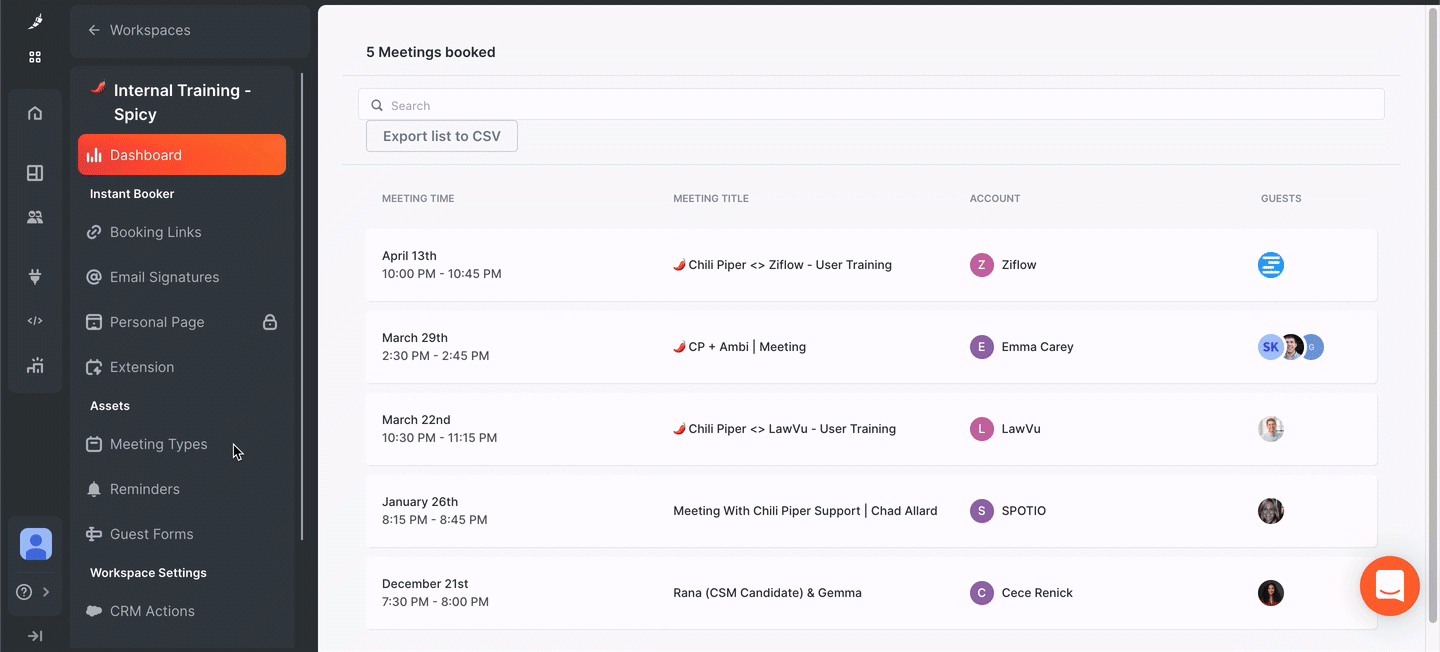Image resolution: width=1440 pixels, height=652 pixels.
Task: Click the Export list to CSV button
Action: tap(441, 135)
